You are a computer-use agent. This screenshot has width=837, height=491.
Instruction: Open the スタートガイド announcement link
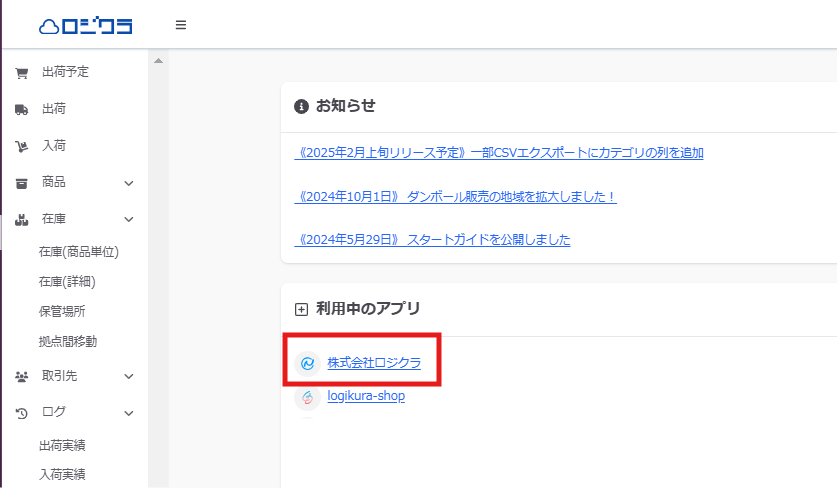click(433, 240)
